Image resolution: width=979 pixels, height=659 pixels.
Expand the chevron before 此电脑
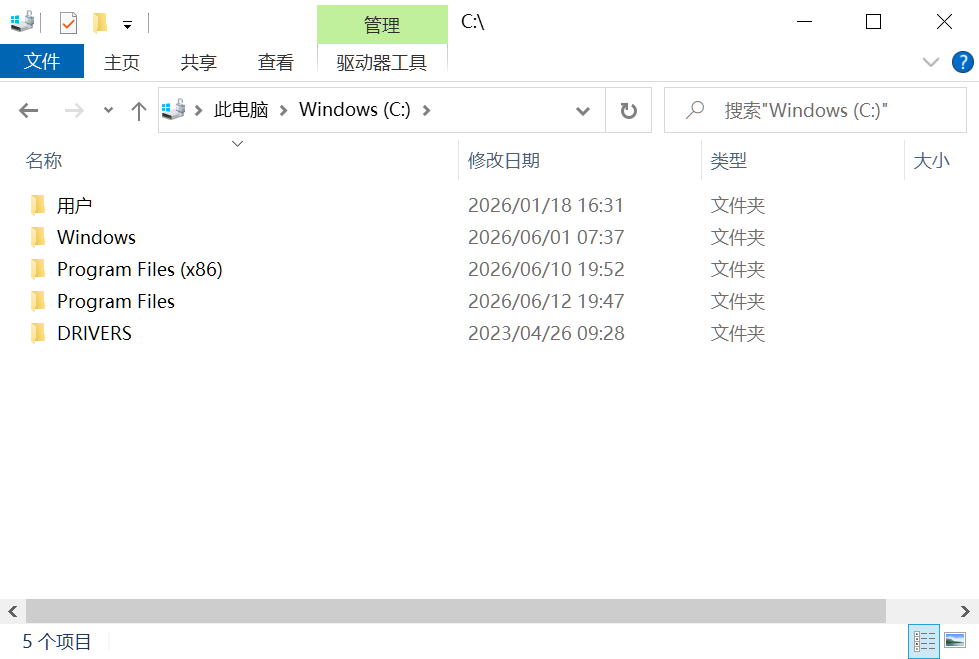pos(199,111)
